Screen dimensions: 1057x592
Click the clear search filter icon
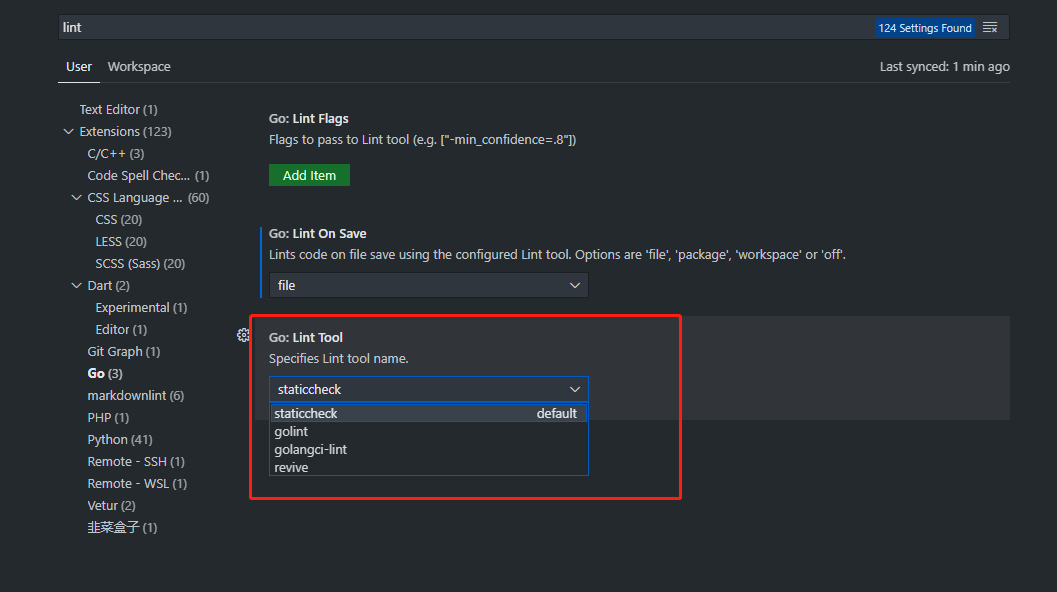click(990, 28)
